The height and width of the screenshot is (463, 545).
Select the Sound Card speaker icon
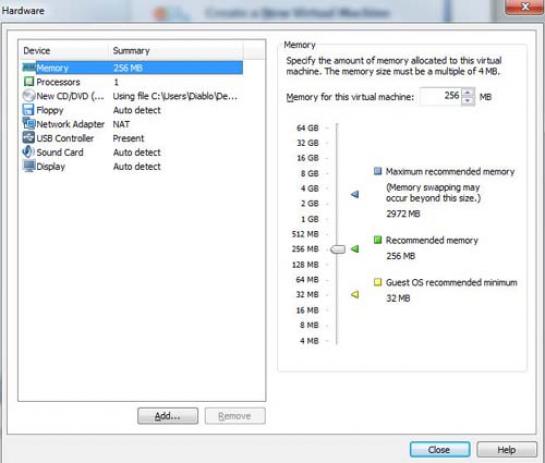(x=29, y=152)
